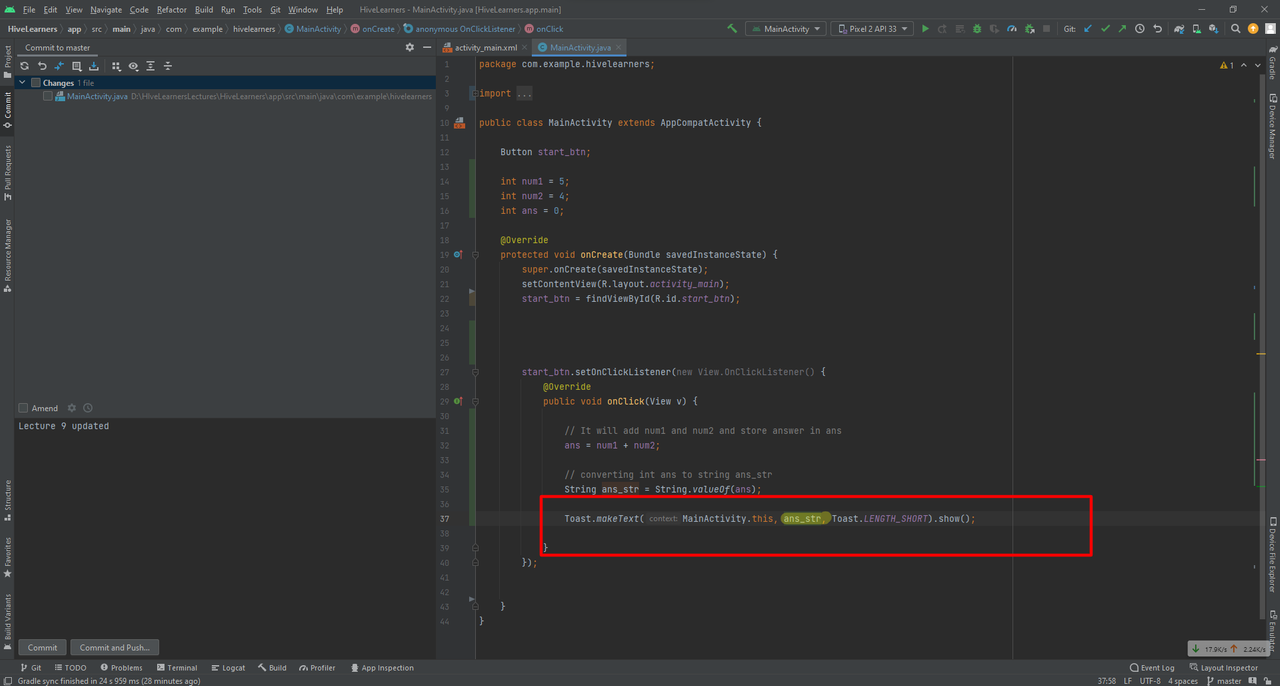Image resolution: width=1280 pixels, height=686 pixels.
Task: Click the onCreate breadcrumb
Action: pyautogui.click(x=372, y=29)
